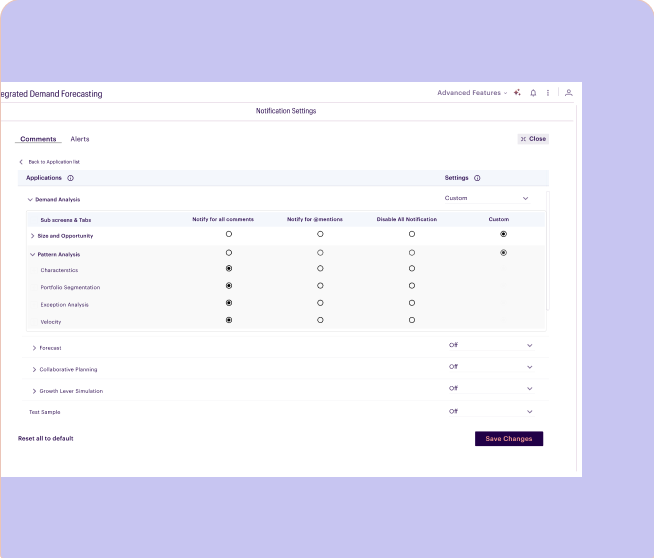The image size is (654, 558).
Task: Click the Sub screens & Tabs header
Action: [65, 220]
